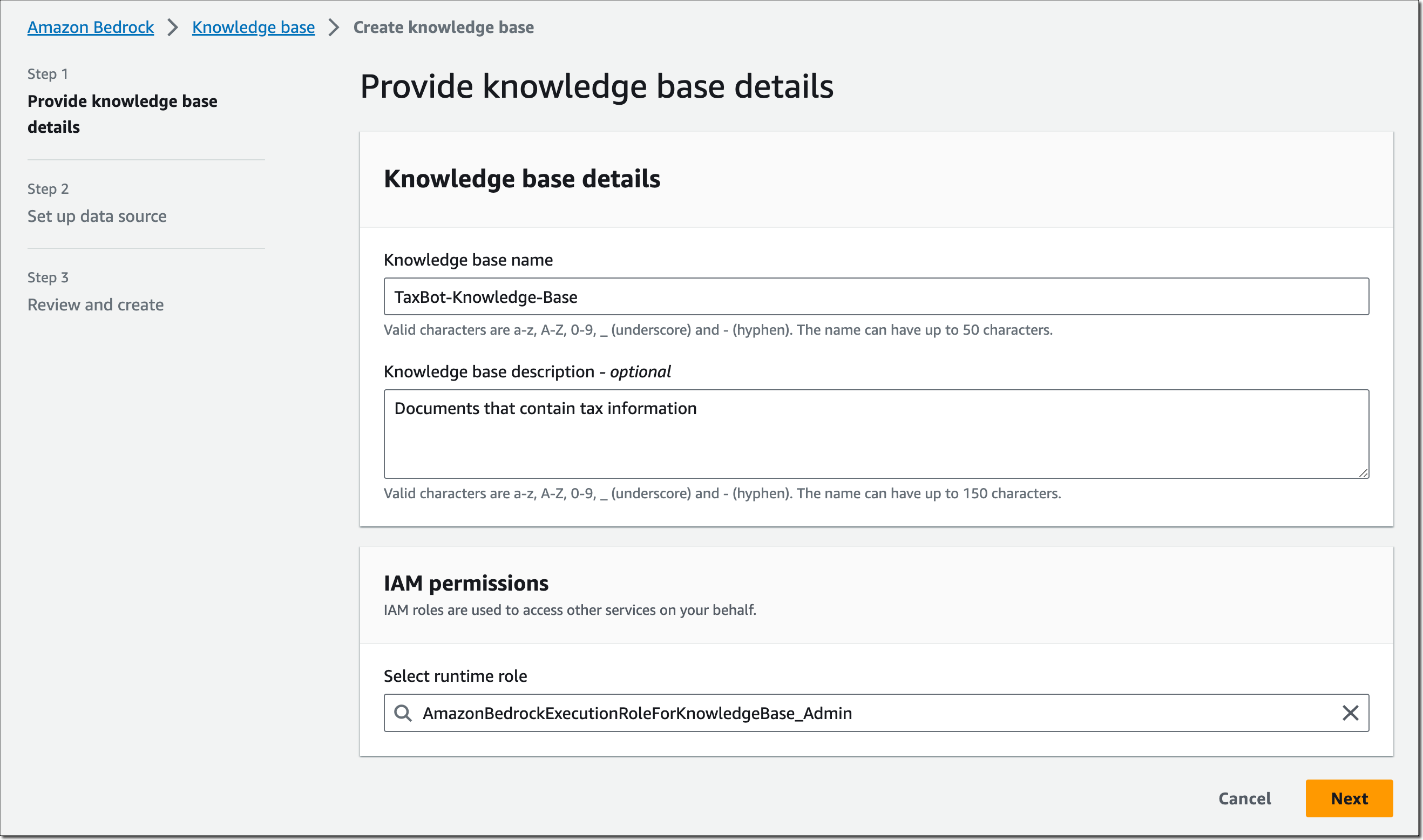
Task: Open the Knowledge base breadcrumb link
Action: (x=254, y=26)
